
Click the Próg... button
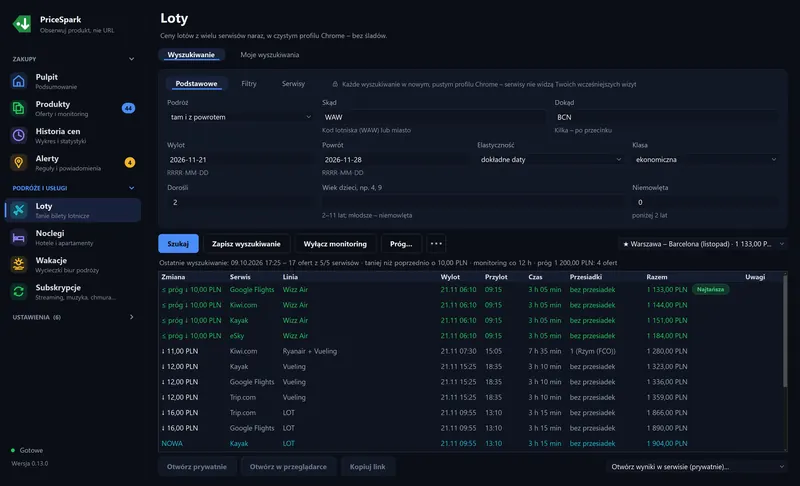401,244
